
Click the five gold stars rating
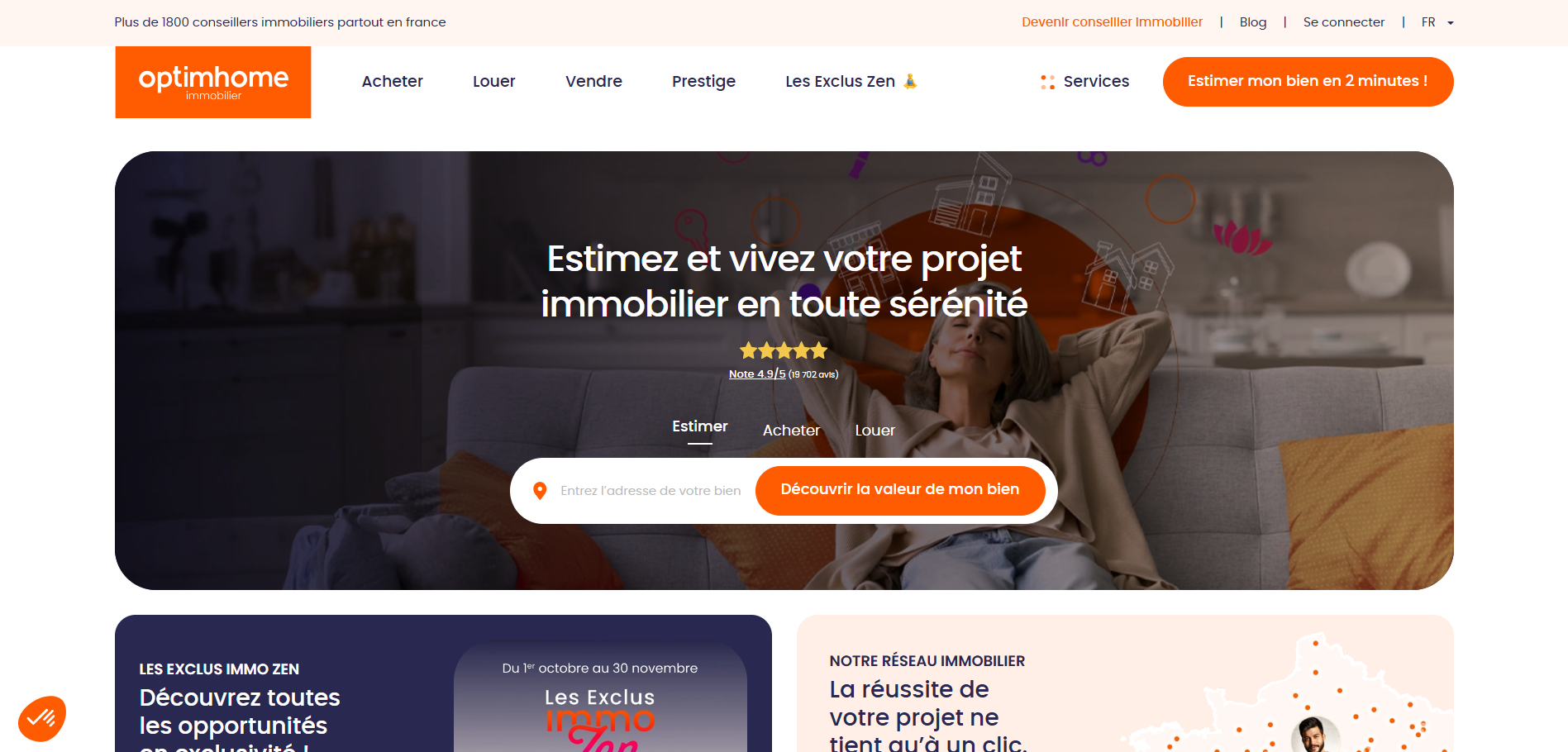click(784, 350)
